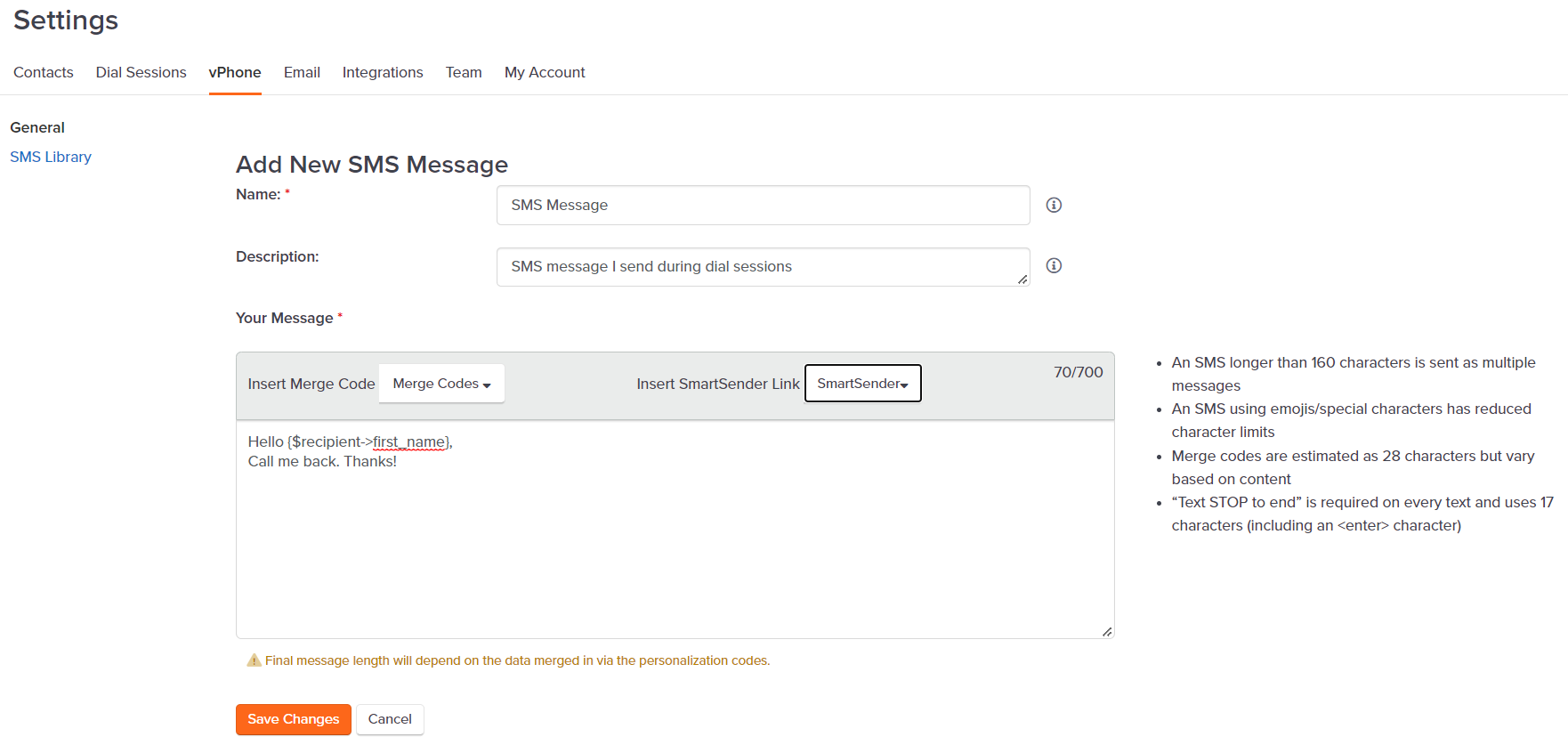Click the Description field resize handle
Image resolution: width=1568 pixels, height=745 pixels.
[x=1022, y=279]
